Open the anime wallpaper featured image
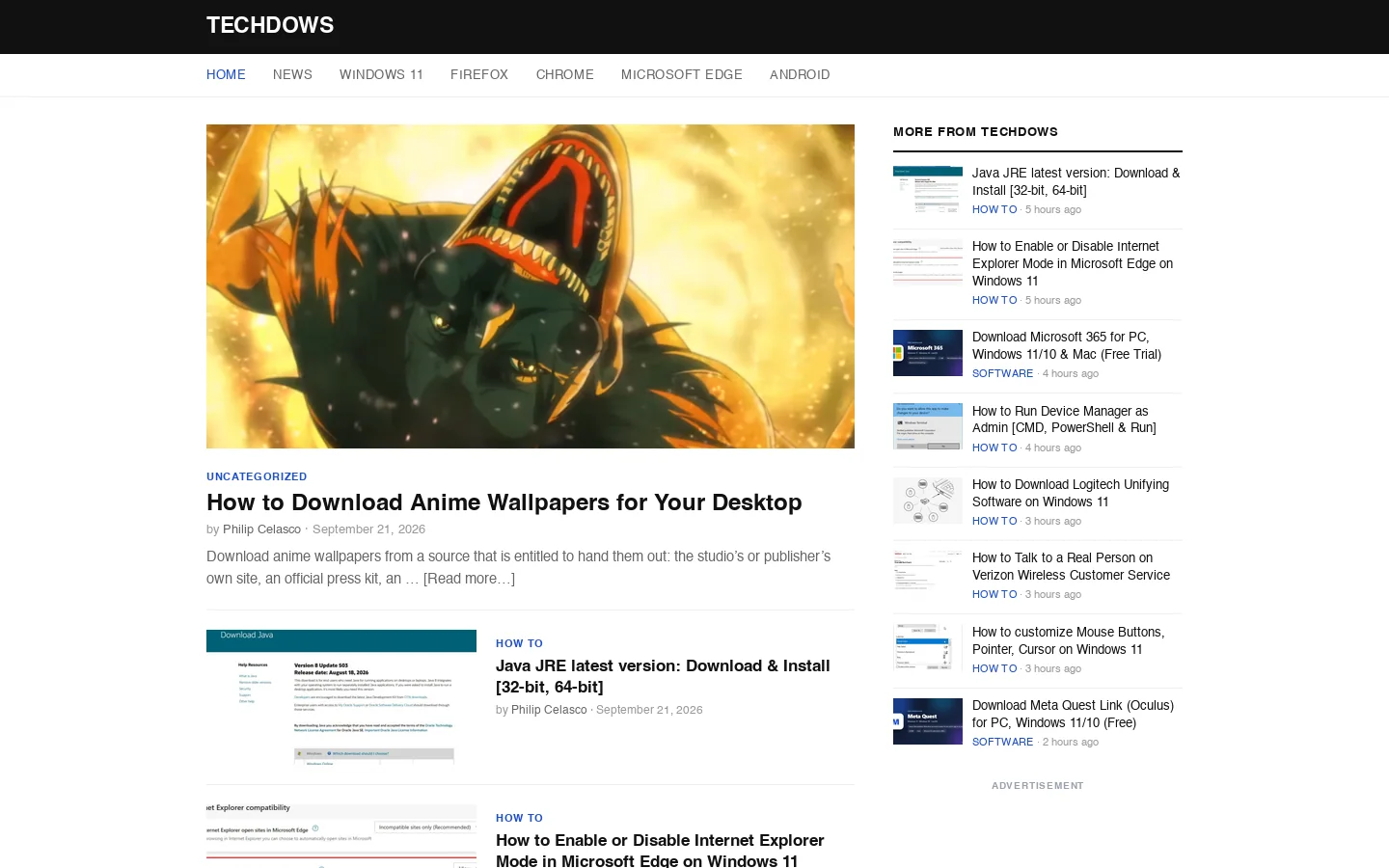This screenshot has height=868, width=1389. [x=531, y=286]
